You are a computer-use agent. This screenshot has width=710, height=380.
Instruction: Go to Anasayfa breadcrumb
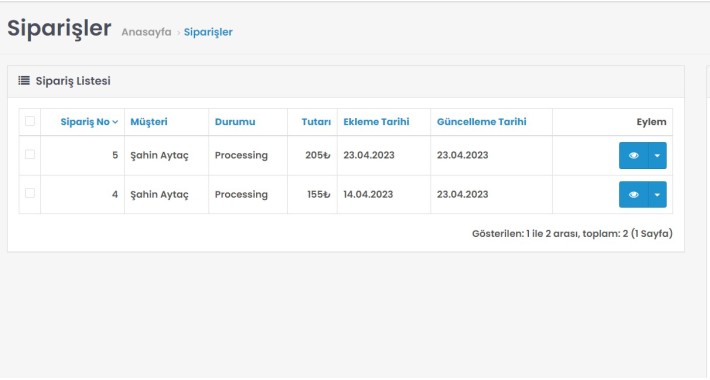[146, 32]
